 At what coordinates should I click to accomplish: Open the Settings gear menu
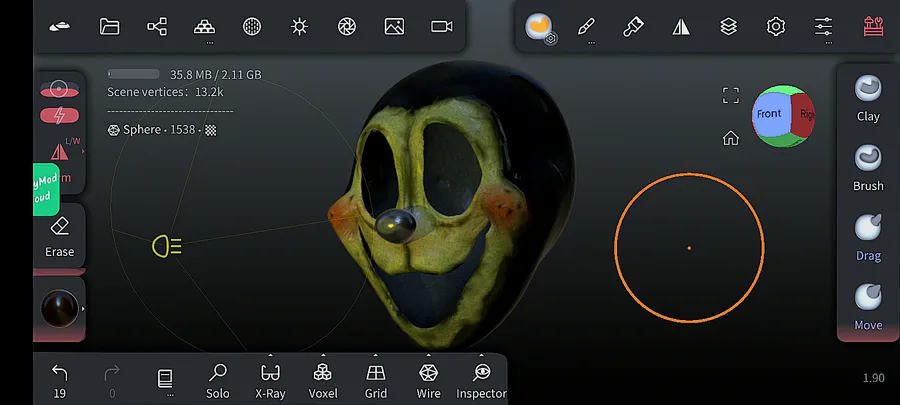(776, 26)
